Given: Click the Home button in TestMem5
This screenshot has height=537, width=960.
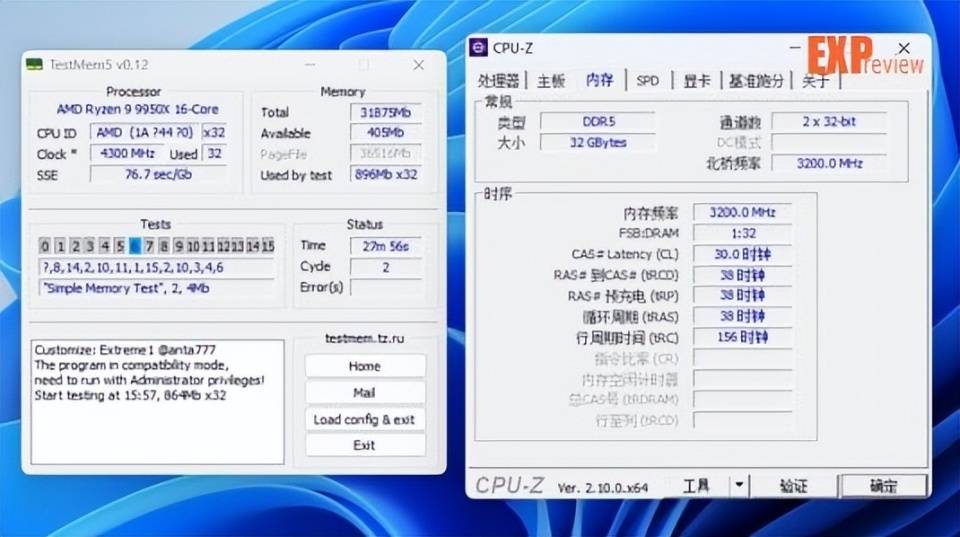Looking at the screenshot, I should 365,366.
